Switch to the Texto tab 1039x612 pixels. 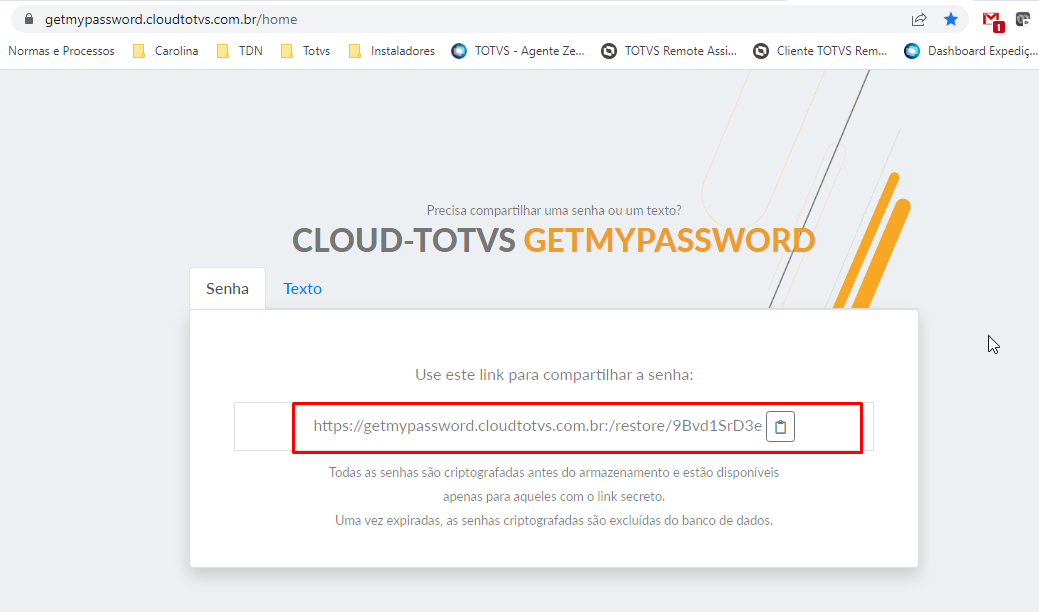click(x=302, y=289)
